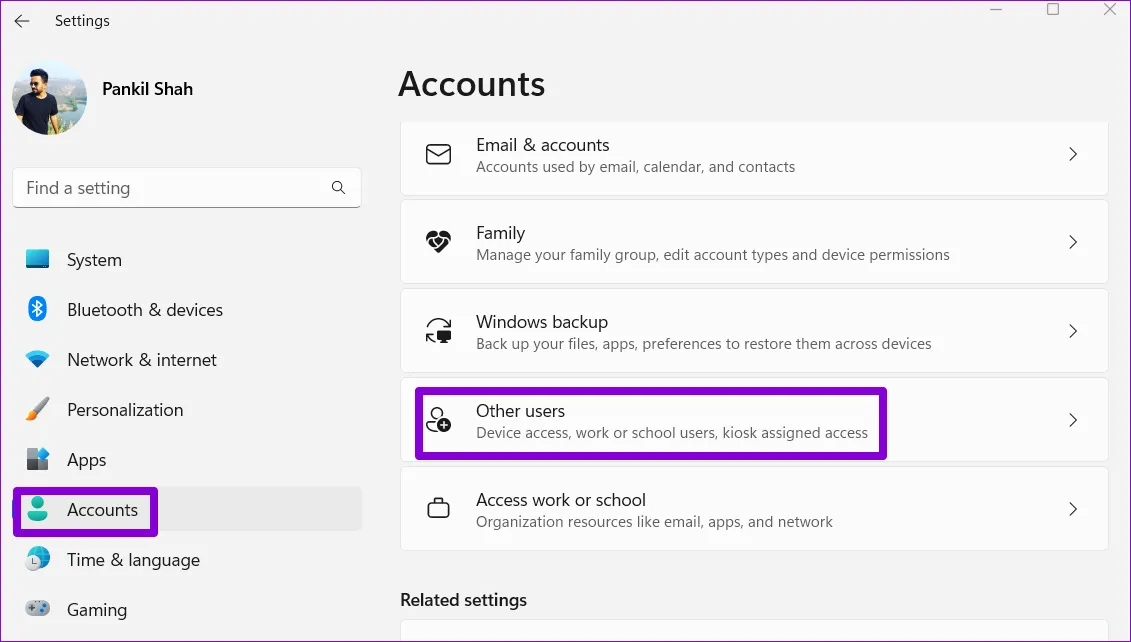The height and width of the screenshot is (642, 1131).
Task: Click the Personalization brush icon
Action: tap(36, 410)
